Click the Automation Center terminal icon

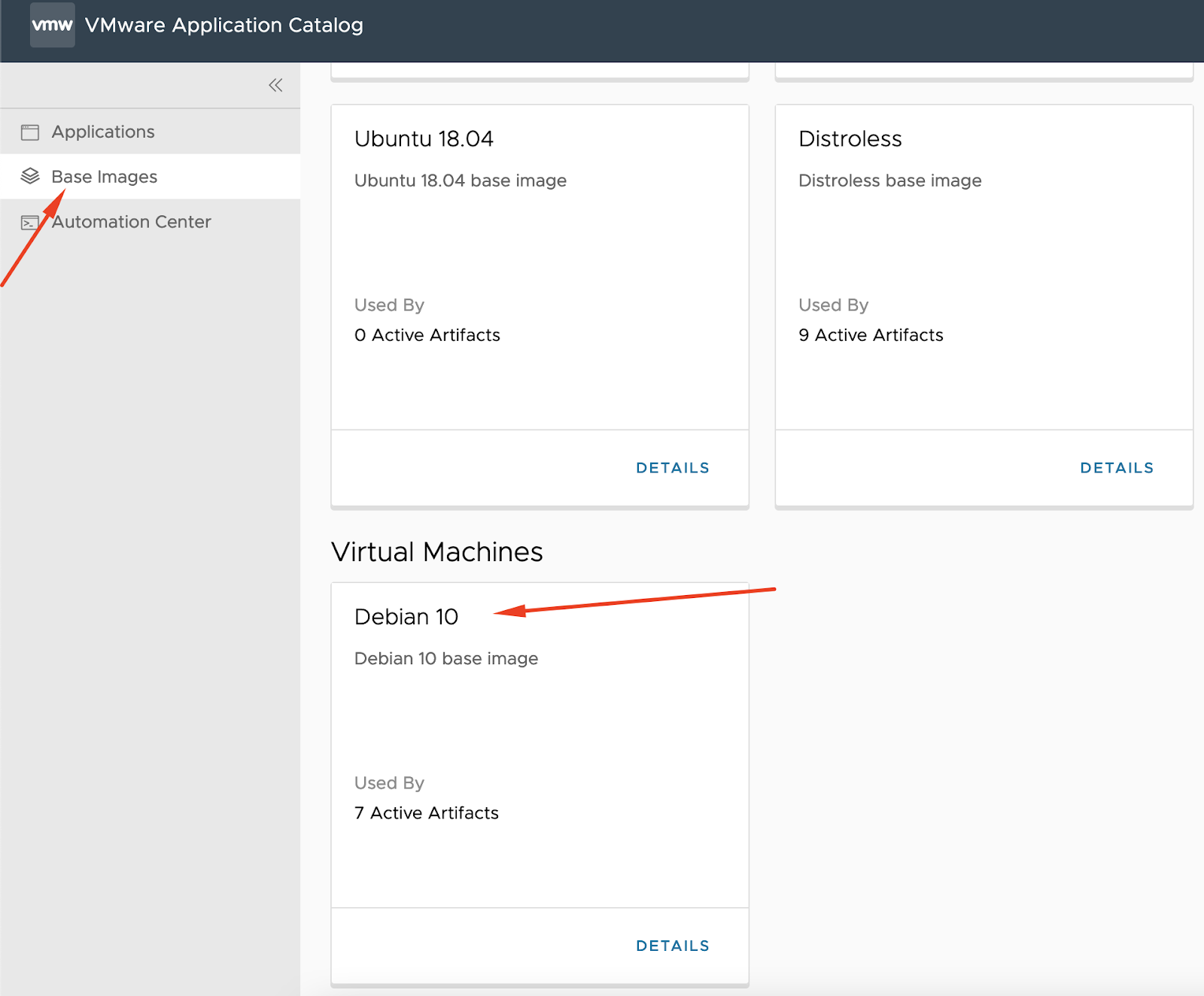(x=30, y=223)
